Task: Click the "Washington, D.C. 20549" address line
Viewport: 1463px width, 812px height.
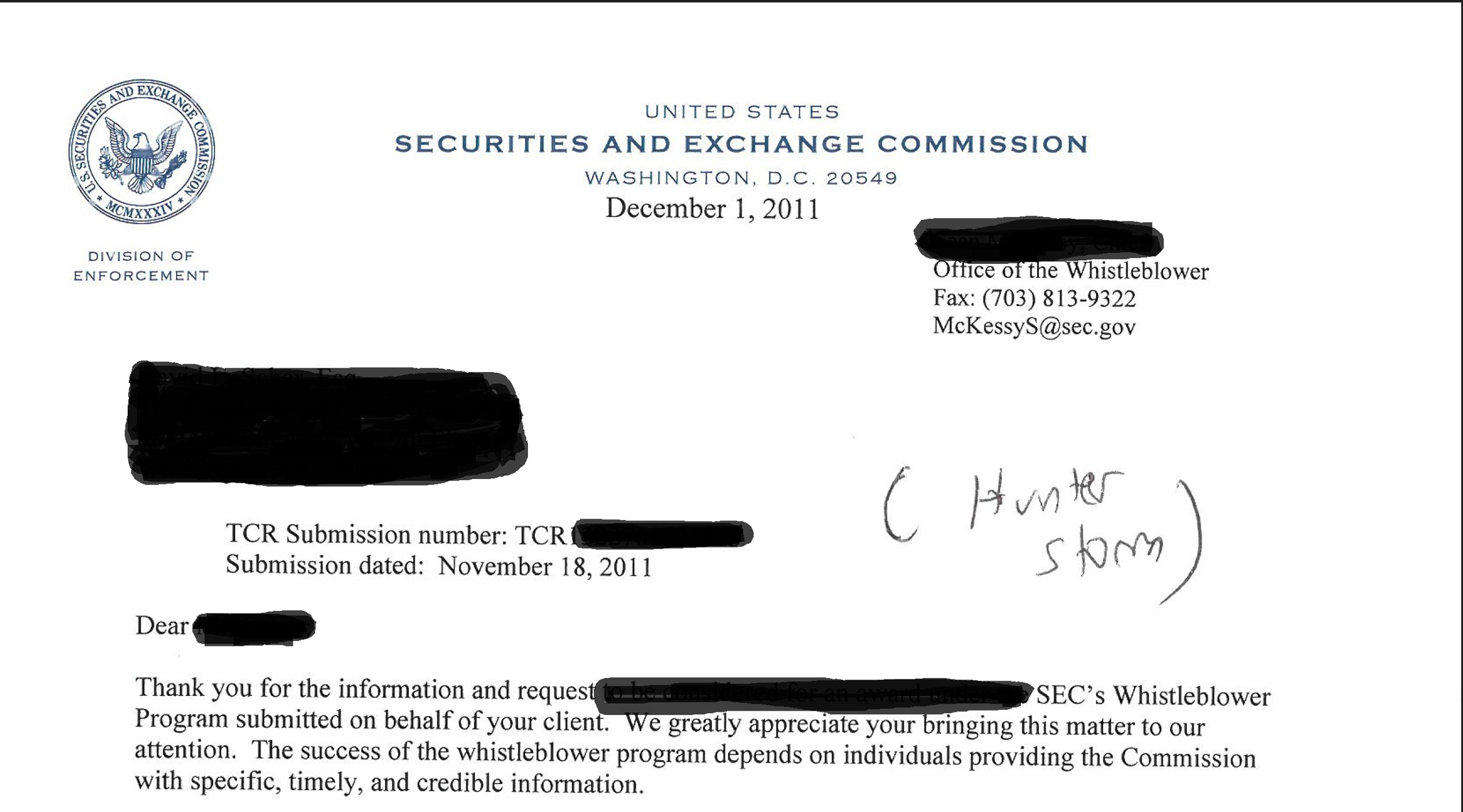Action: (741, 178)
